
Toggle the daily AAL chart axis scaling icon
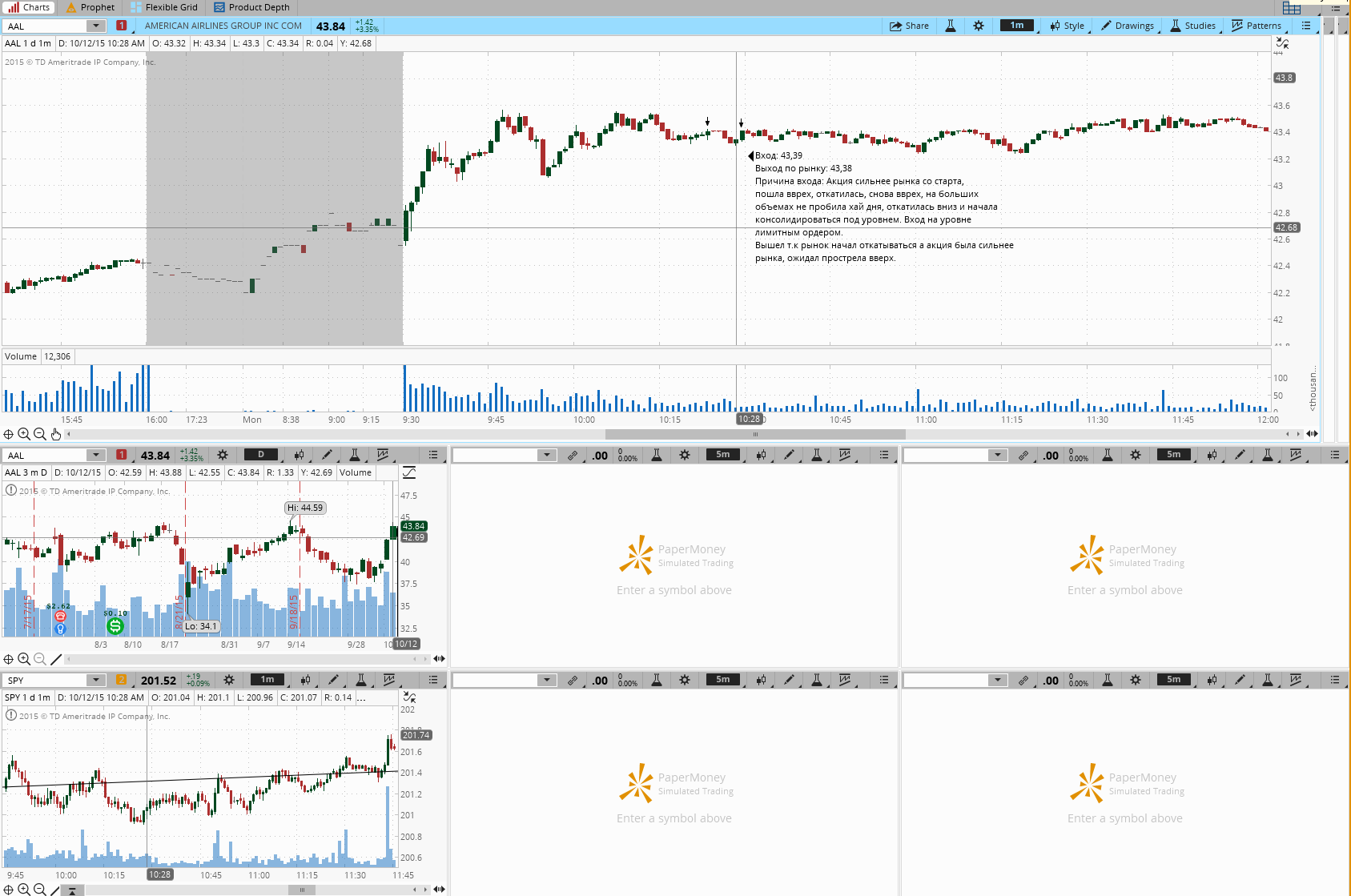[409, 472]
